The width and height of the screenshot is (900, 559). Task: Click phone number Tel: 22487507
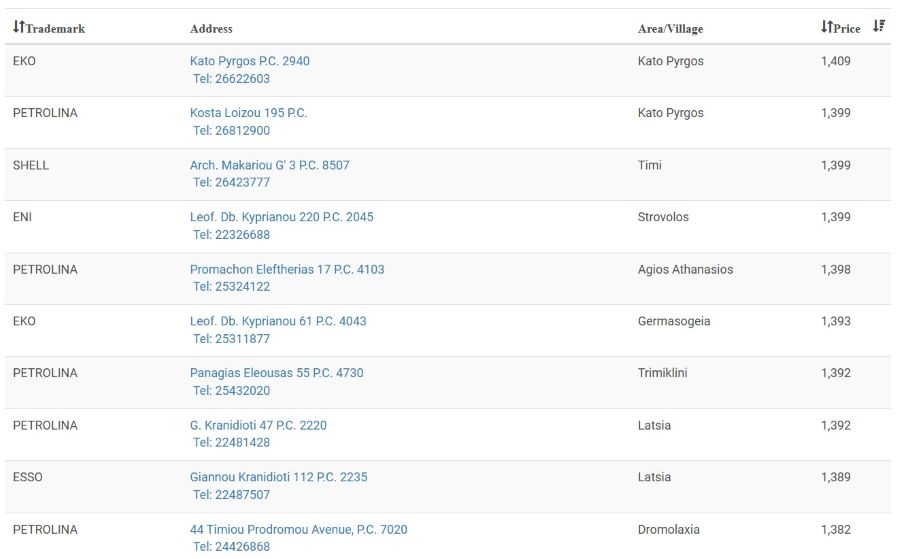231,495
